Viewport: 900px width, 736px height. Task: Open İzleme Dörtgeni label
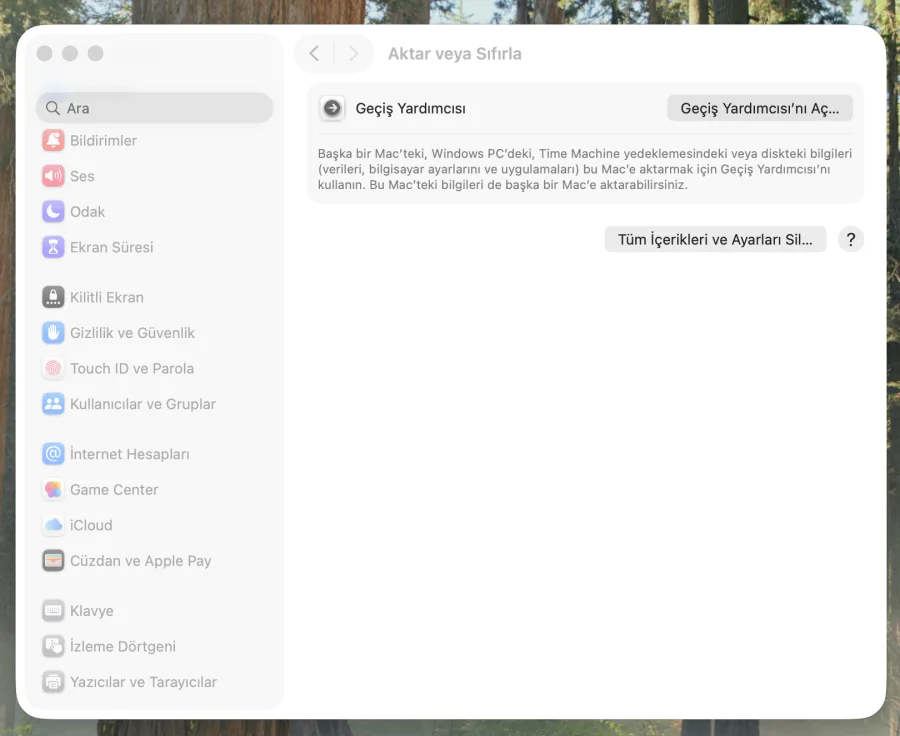(x=123, y=646)
